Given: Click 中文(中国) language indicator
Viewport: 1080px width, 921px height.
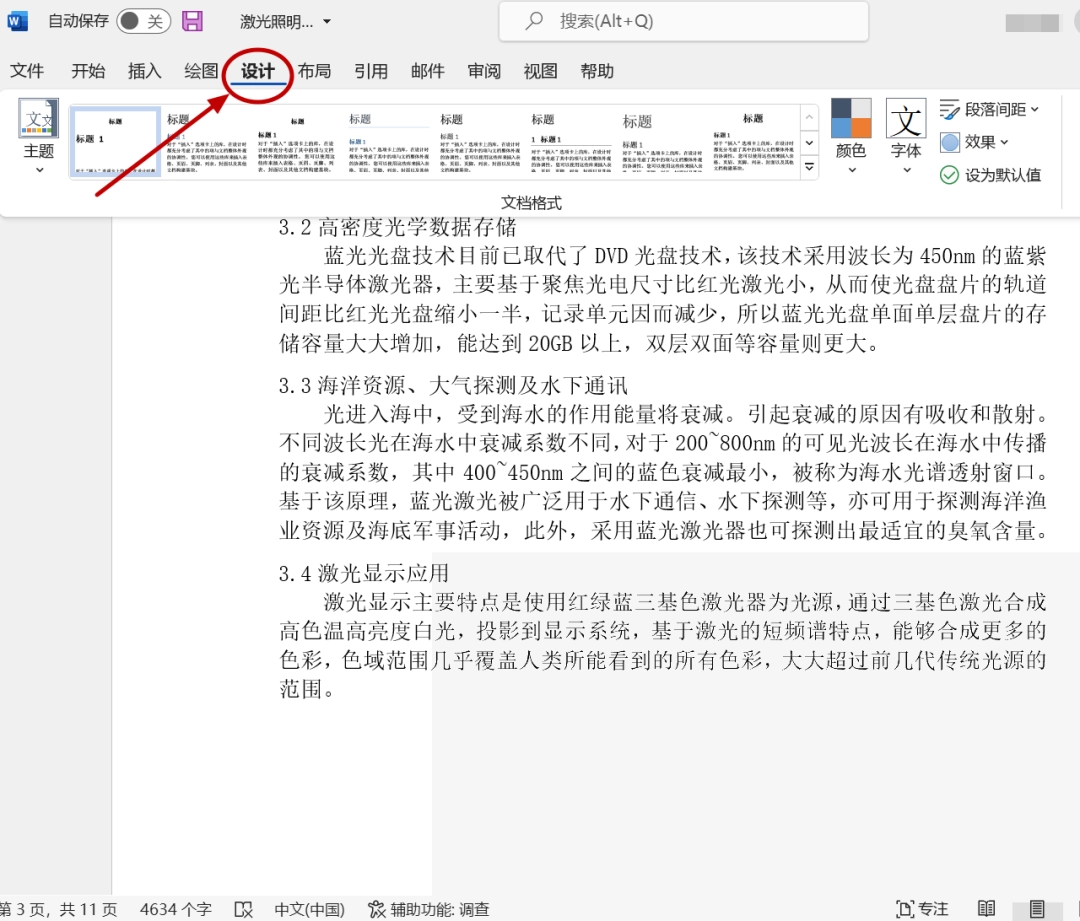Looking at the screenshot, I should [x=309, y=909].
